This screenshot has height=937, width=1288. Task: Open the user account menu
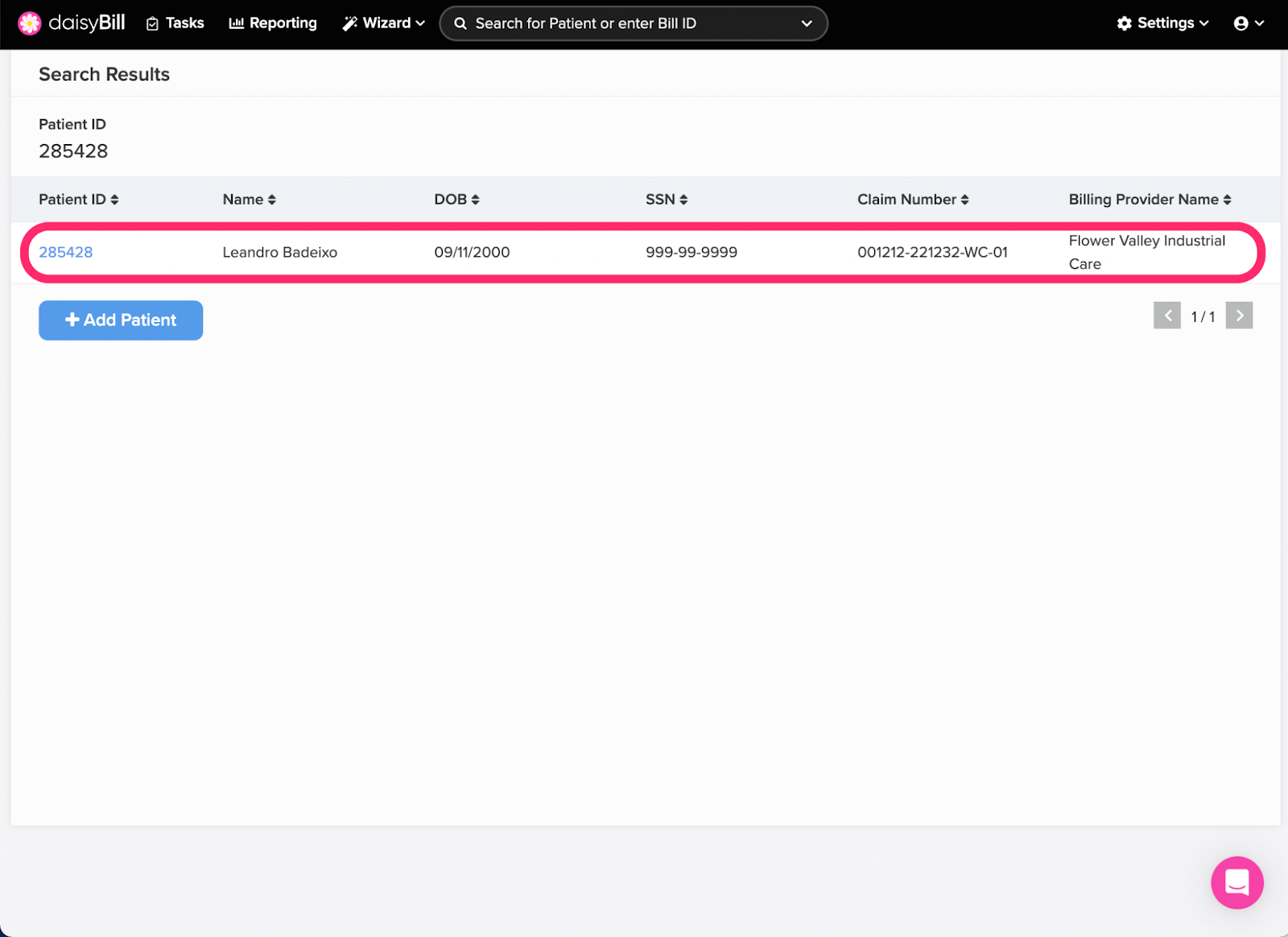[x=1249, y=23]
